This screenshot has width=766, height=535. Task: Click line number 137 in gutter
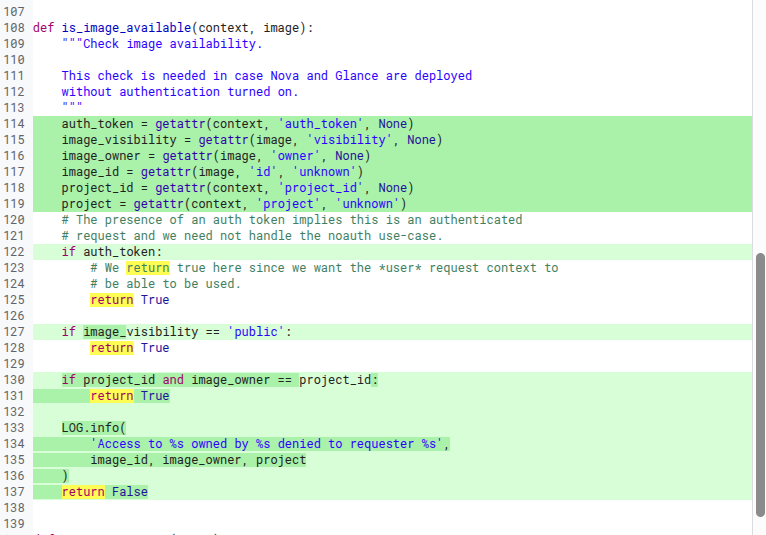(14, 492)
